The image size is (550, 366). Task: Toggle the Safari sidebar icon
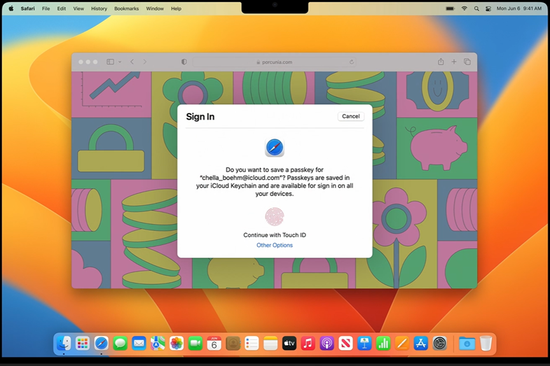110,62
